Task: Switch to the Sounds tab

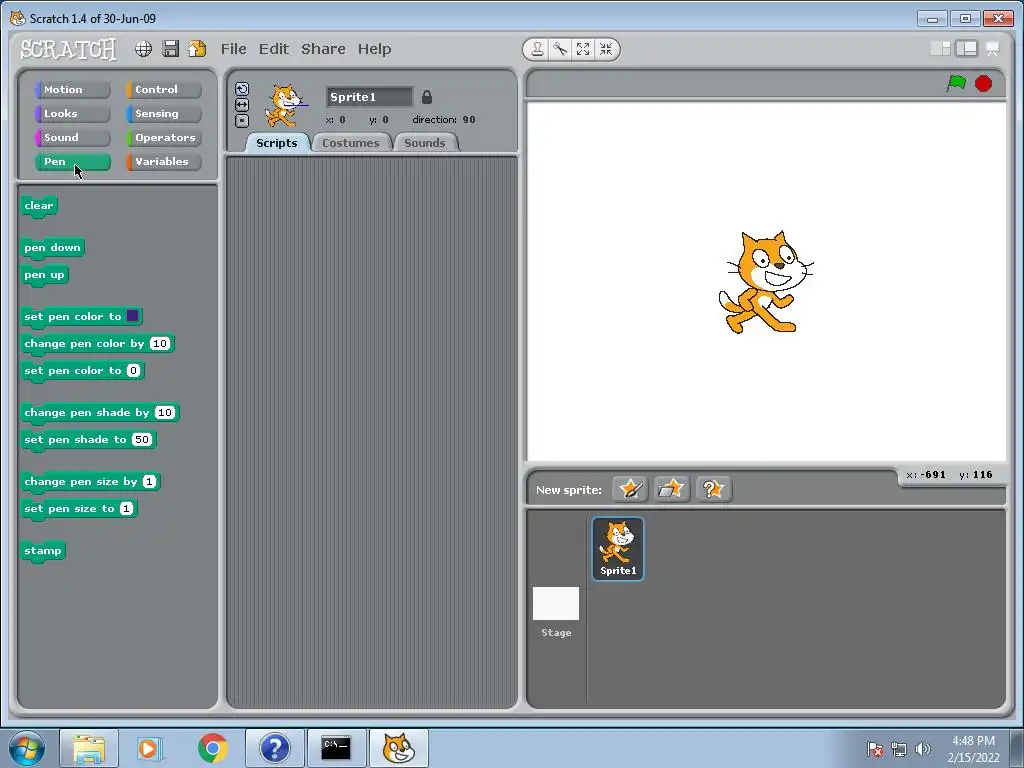Action: 424,143
